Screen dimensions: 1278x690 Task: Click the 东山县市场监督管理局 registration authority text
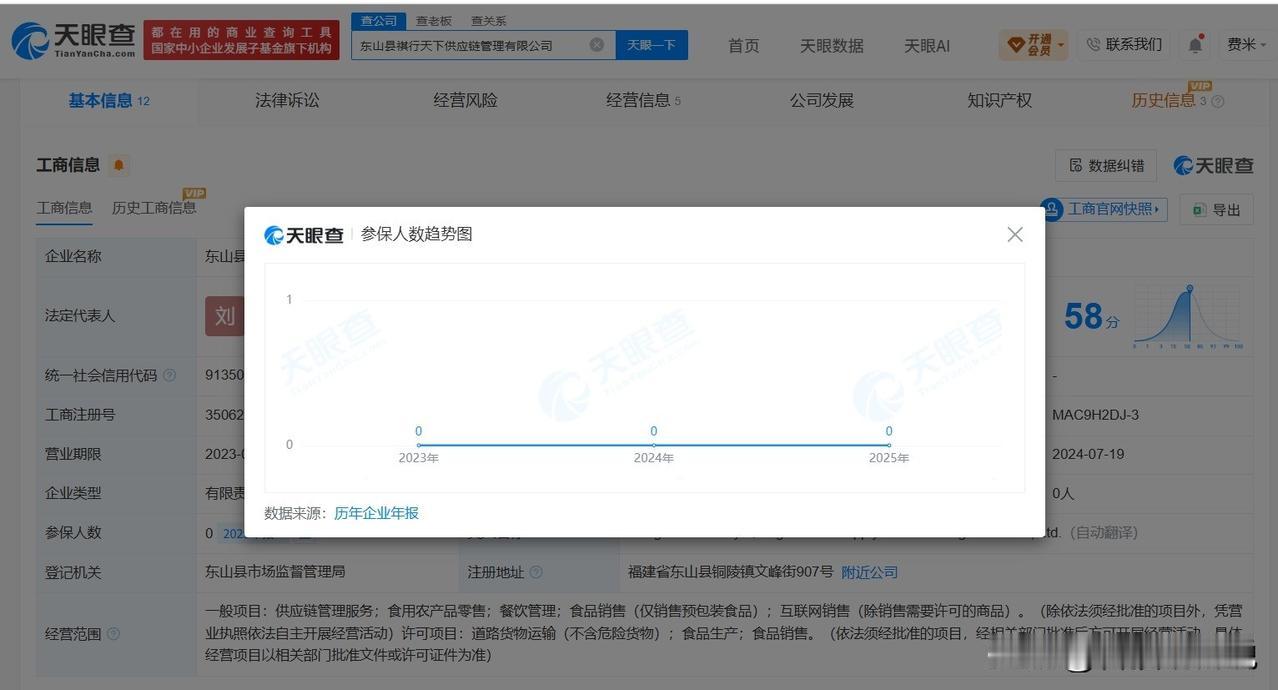(x=275, y=572)
